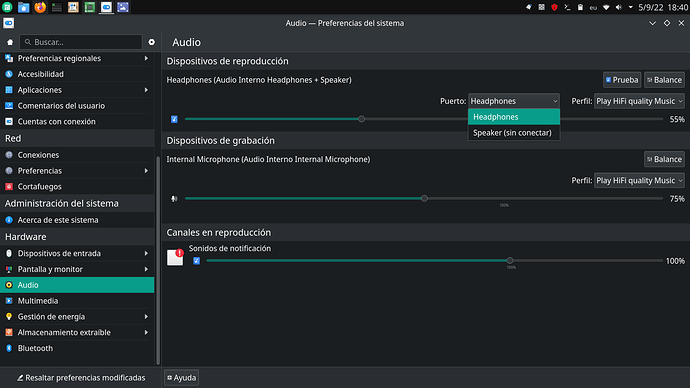Launch Firefox from the taskbar
The image size is (690, 388).
point(40,7)
